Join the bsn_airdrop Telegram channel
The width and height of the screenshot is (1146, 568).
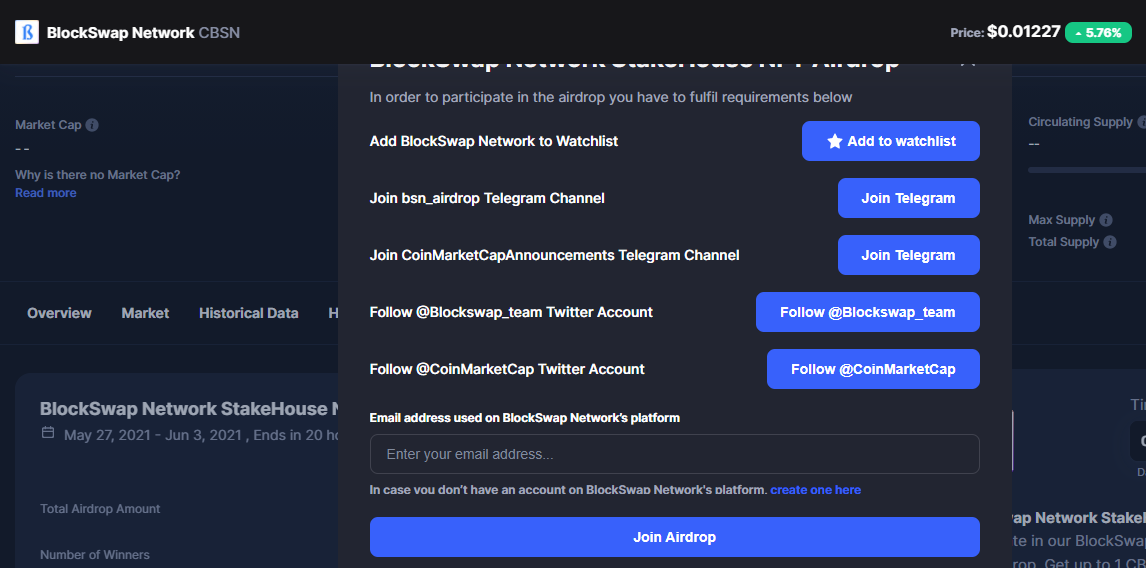tap(908, 198)
